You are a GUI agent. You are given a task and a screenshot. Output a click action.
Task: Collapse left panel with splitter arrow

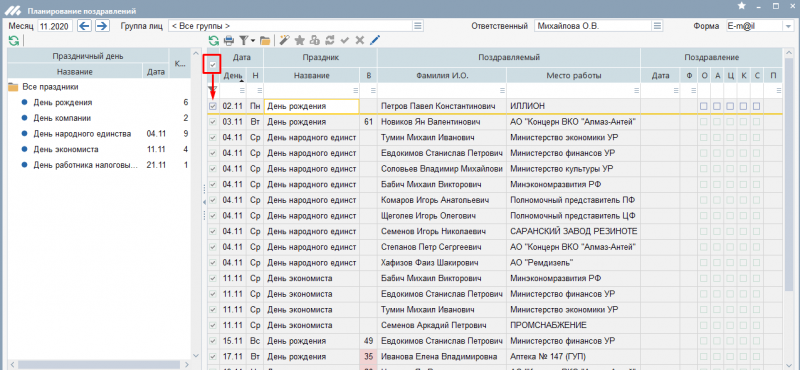(204, 203)
